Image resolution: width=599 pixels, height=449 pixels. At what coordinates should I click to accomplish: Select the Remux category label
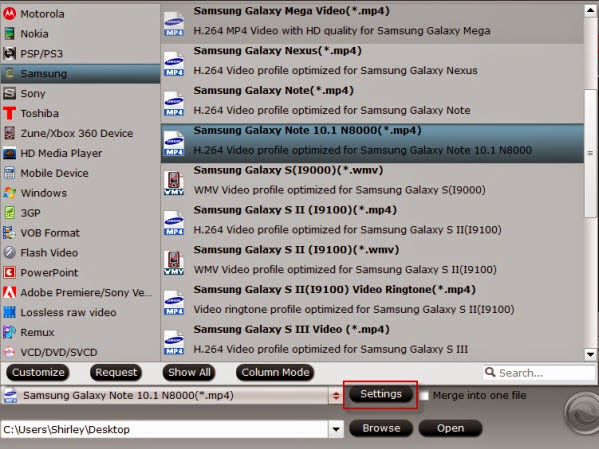pyautogui.click(x=37, y=332)
